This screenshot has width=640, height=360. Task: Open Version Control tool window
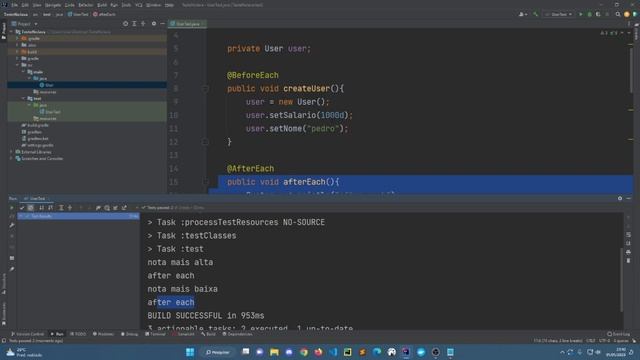(27, 334)
